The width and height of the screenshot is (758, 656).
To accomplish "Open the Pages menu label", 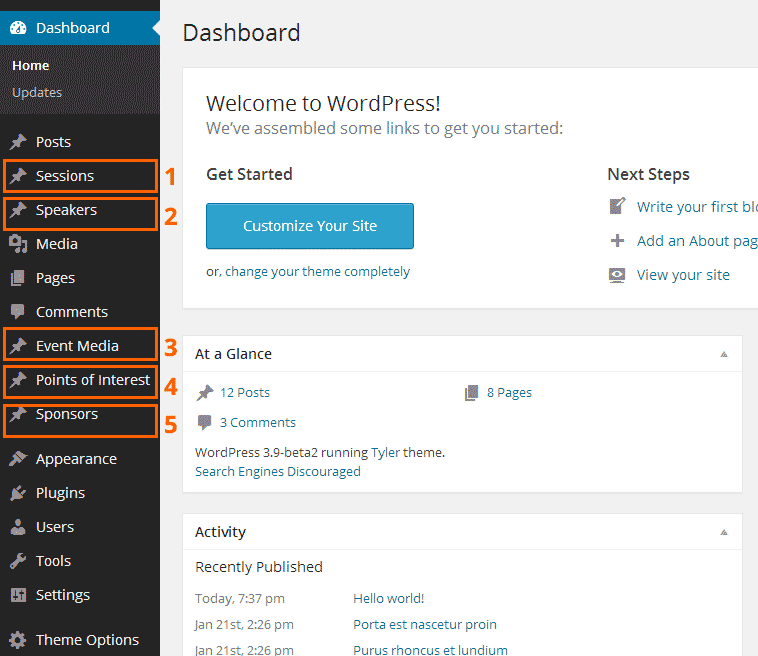I will 55,278.
